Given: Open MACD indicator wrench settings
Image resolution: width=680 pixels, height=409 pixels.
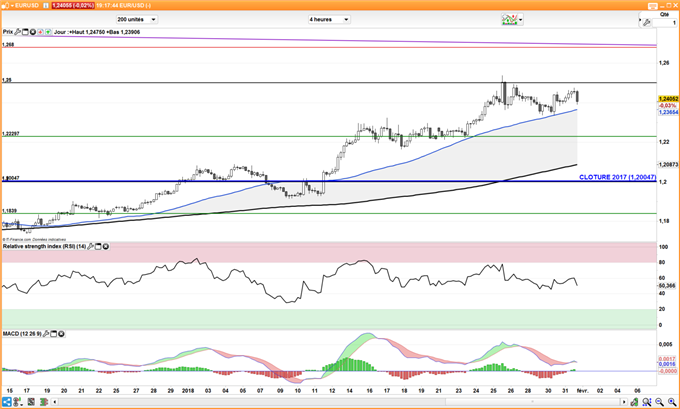Looking at the screenshot, I should (46, 334).
